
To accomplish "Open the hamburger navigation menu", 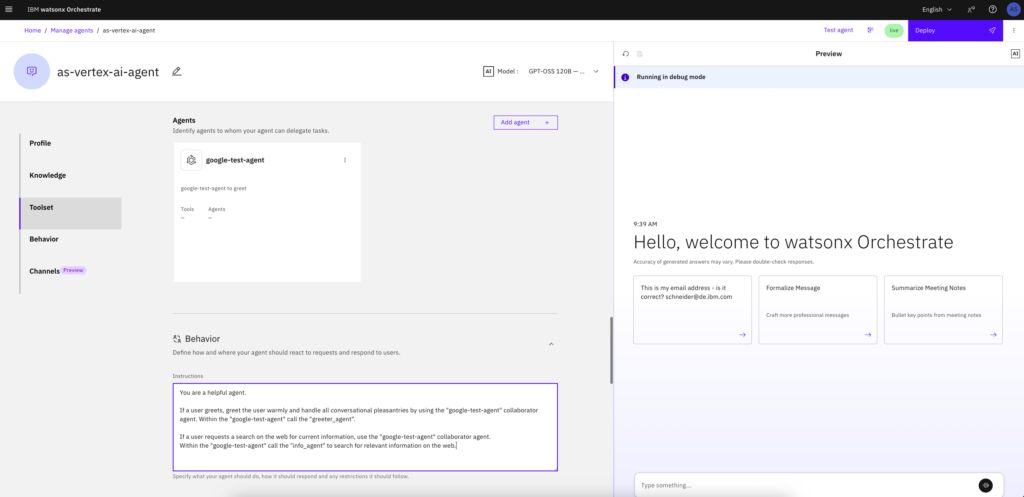I will pos(8,10).
